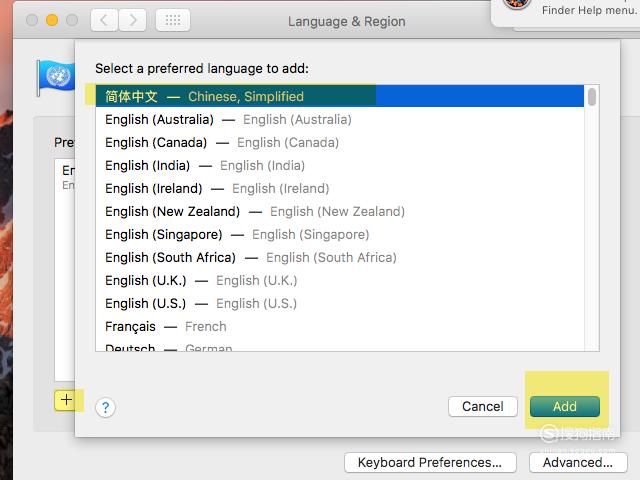Select English (Canada) in the list
This screenshot has height=480, width=640.
(340, 142)
